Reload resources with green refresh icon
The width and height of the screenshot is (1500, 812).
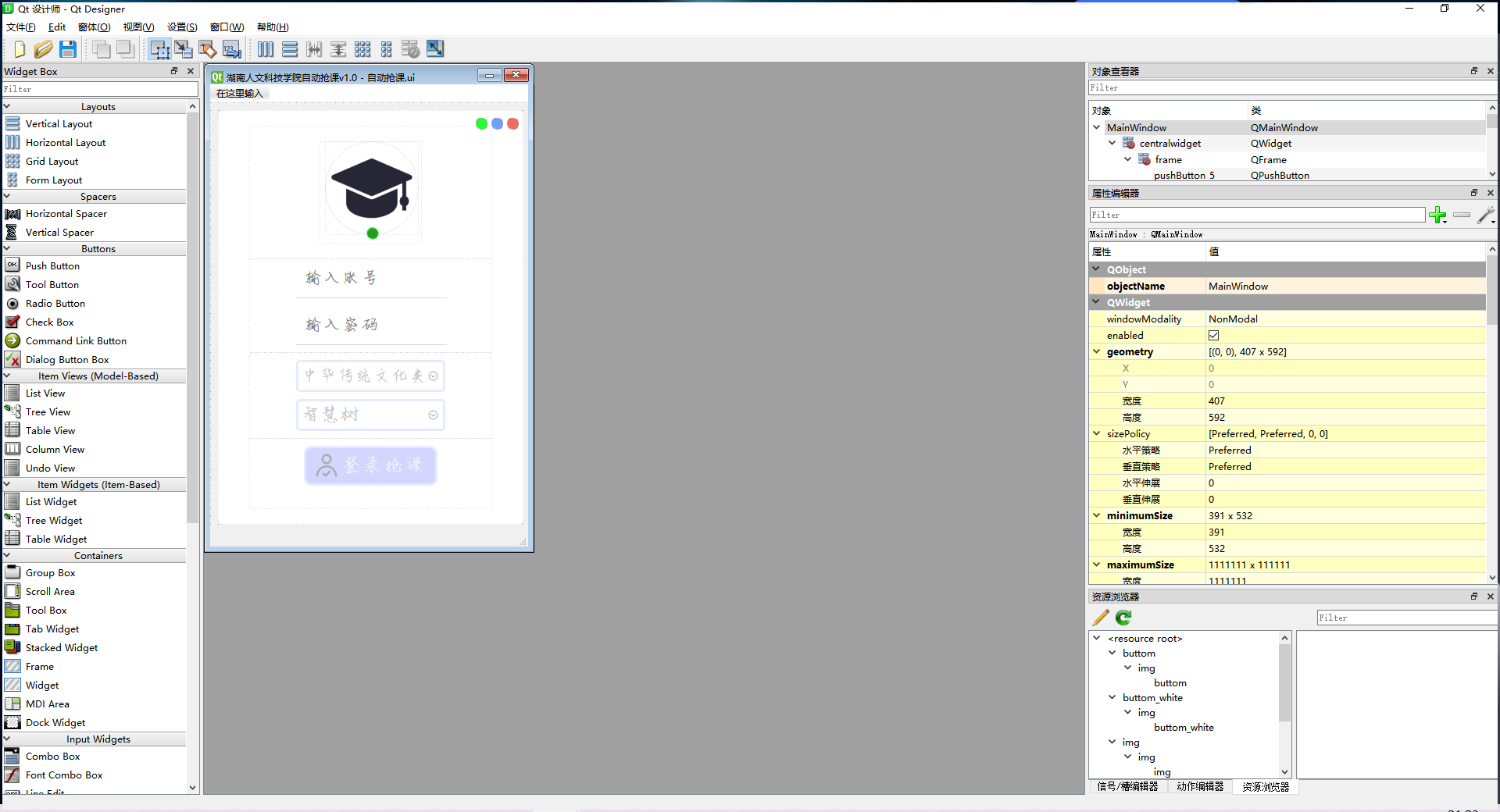point(1123,618)
